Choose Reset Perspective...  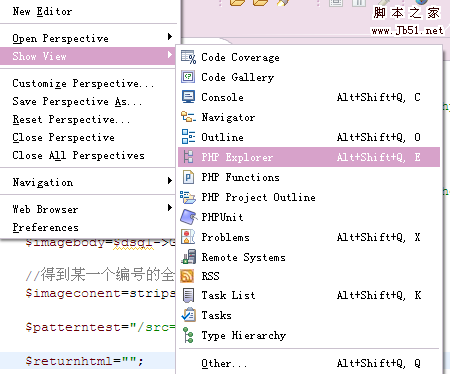[88, 119]
